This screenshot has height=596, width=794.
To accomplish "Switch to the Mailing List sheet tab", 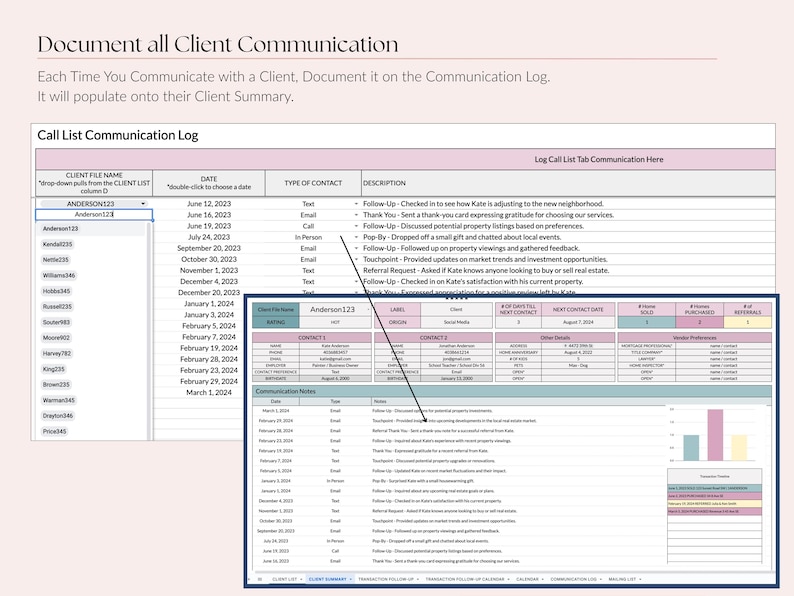I will 622,579.
